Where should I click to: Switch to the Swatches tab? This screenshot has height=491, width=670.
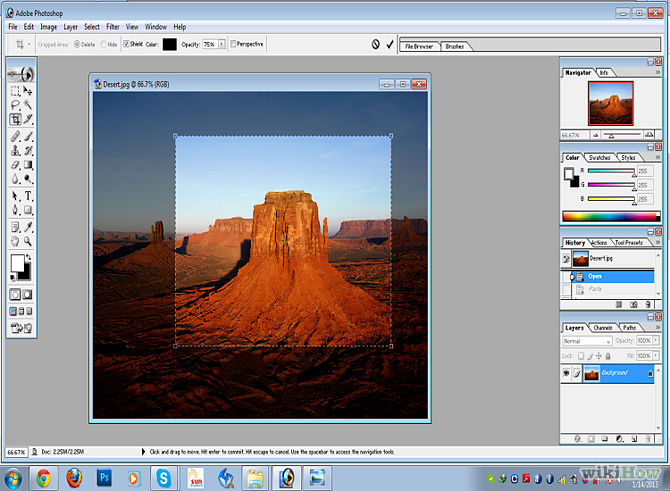click(599, 158)
